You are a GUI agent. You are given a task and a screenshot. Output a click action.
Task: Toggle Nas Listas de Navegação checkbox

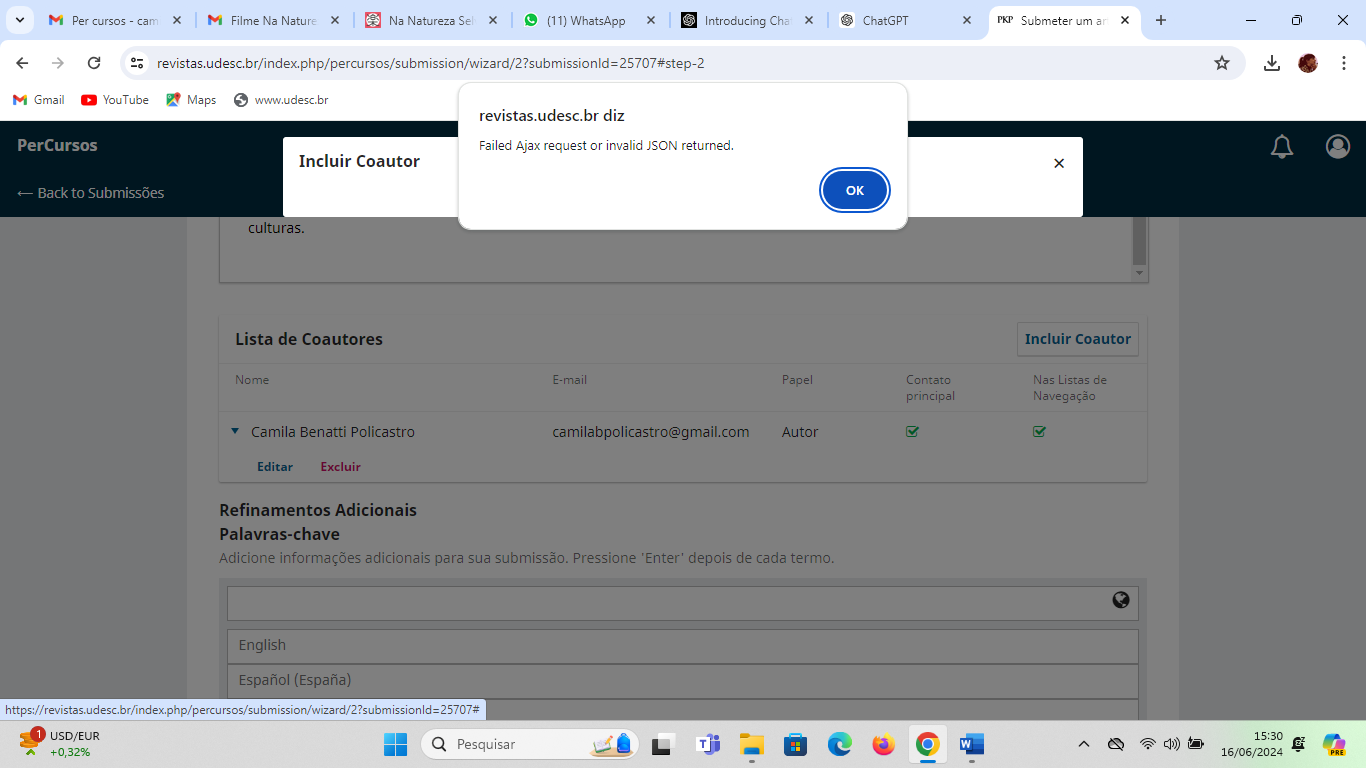coord(1039,432)
